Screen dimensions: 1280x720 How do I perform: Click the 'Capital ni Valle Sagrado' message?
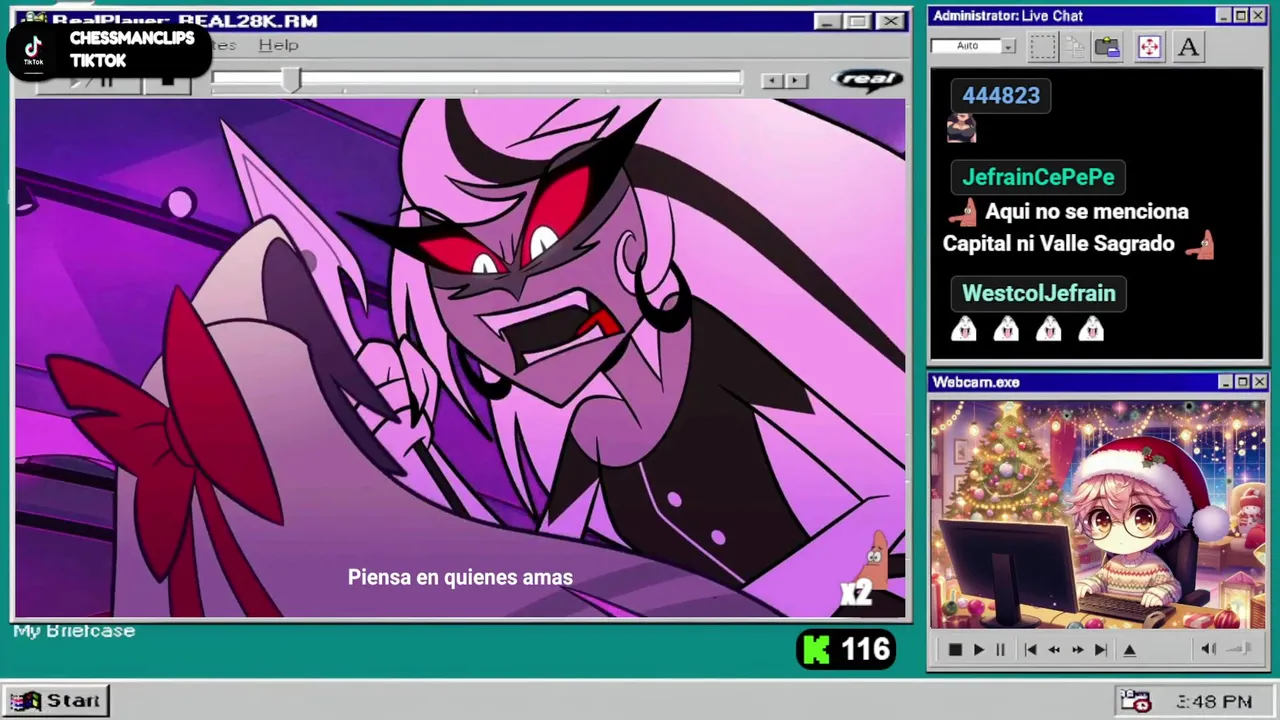1058,243
